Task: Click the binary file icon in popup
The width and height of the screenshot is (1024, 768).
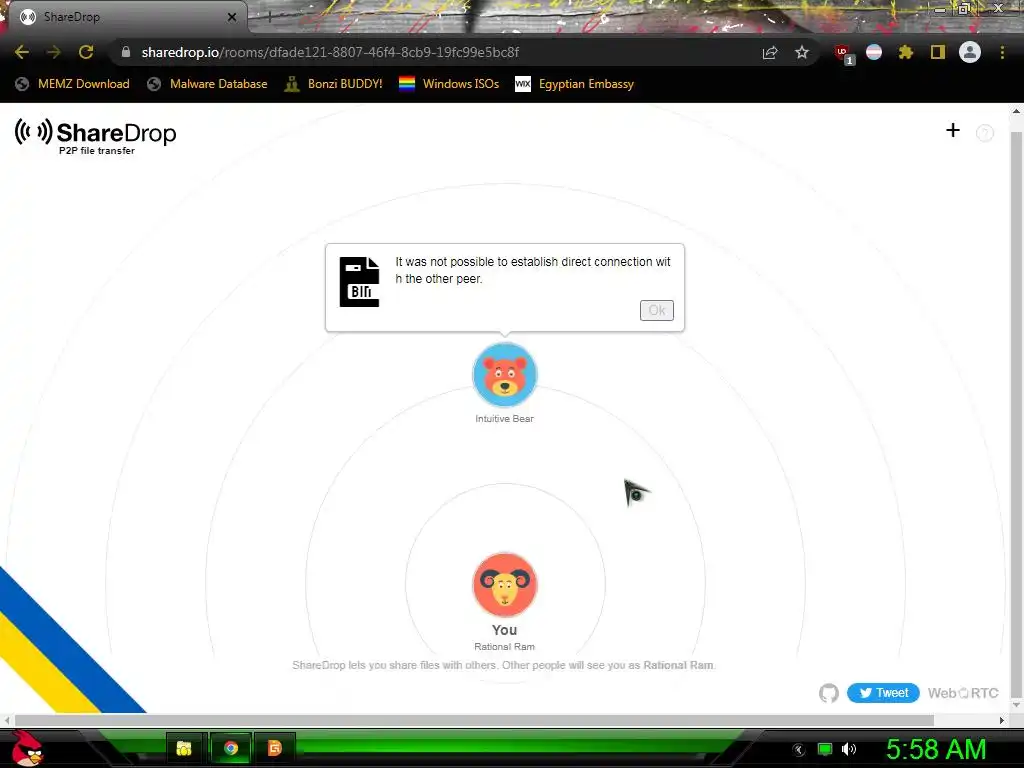Action: (359, 282)
